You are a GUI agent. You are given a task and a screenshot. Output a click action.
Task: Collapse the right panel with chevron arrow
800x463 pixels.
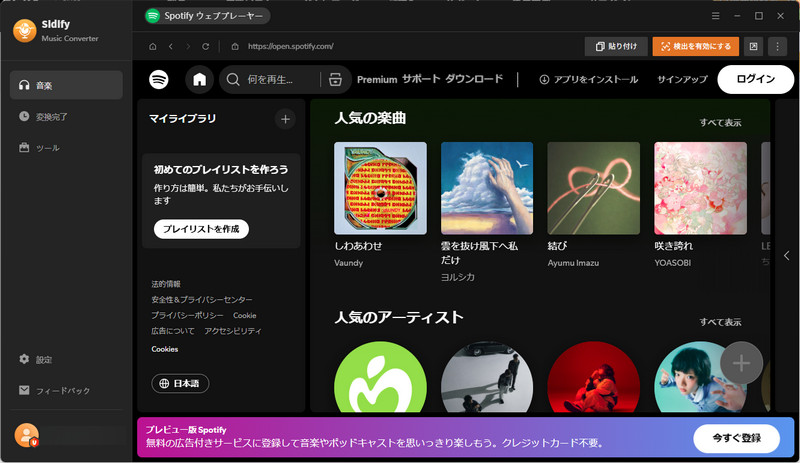(786, 255)
